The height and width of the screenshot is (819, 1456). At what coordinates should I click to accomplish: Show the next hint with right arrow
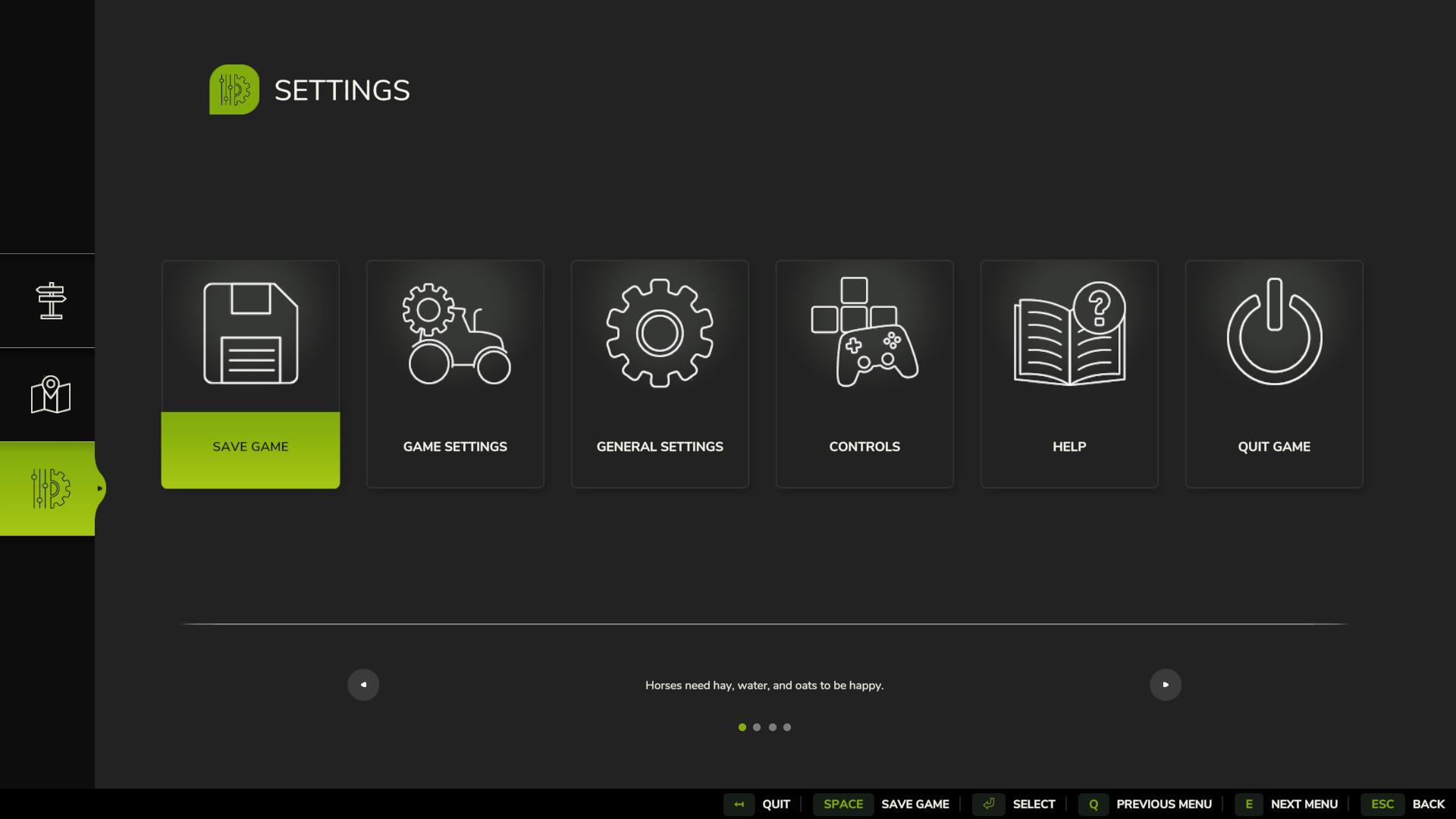click(x=1166, y=685)
